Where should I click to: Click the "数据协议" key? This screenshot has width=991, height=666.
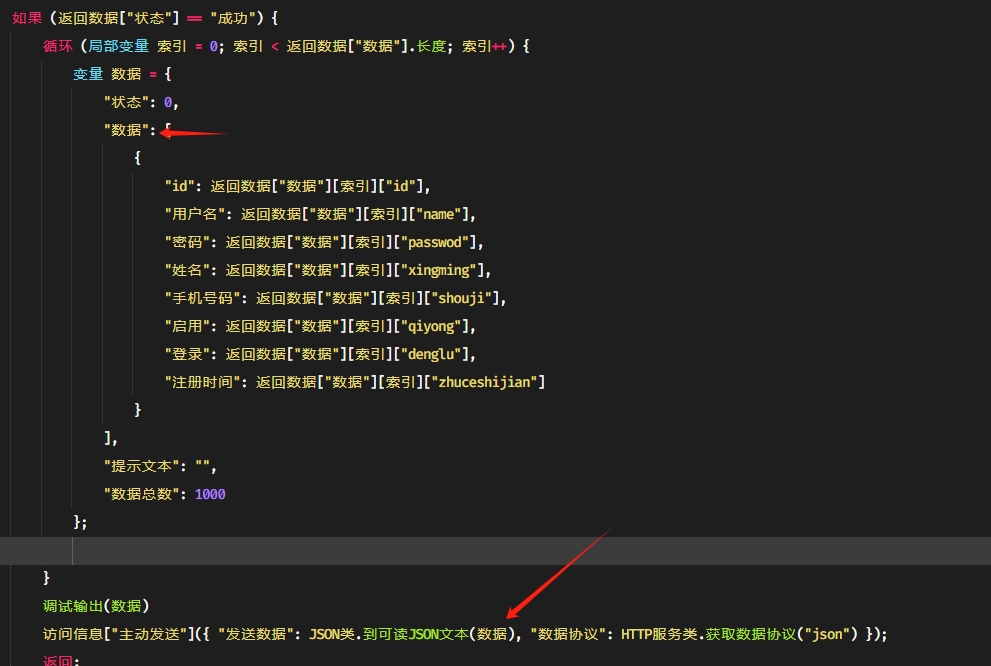click(x=568, y=634)
